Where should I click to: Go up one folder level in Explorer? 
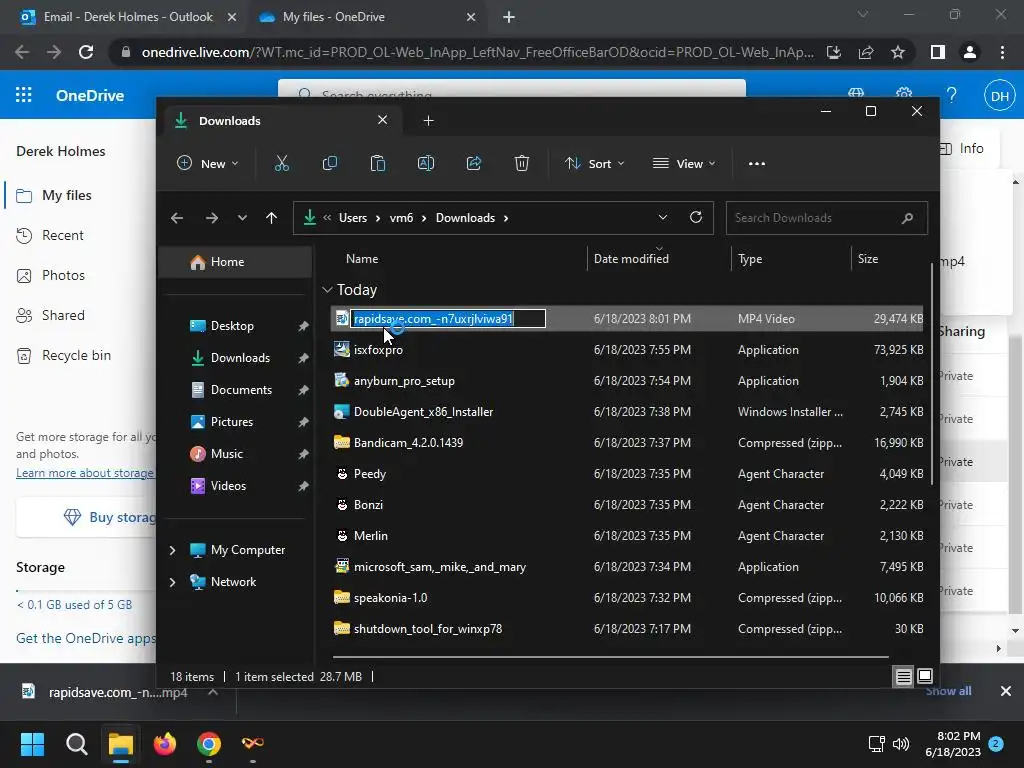point(272,218)
